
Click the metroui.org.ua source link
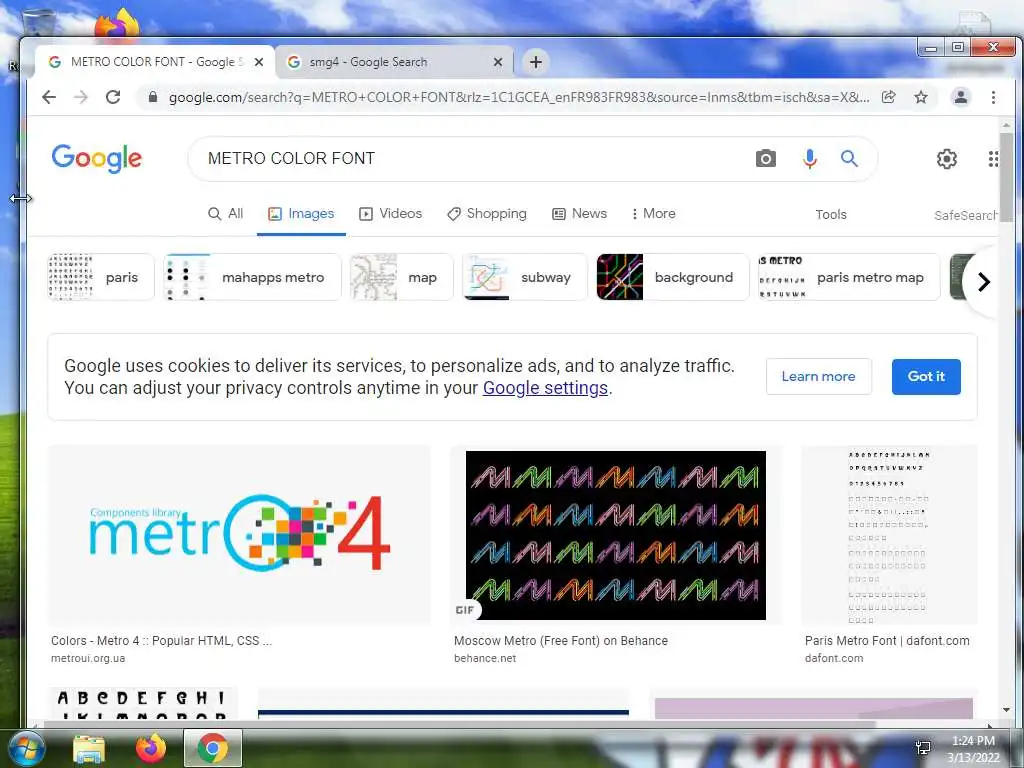(x=88, y=658)
